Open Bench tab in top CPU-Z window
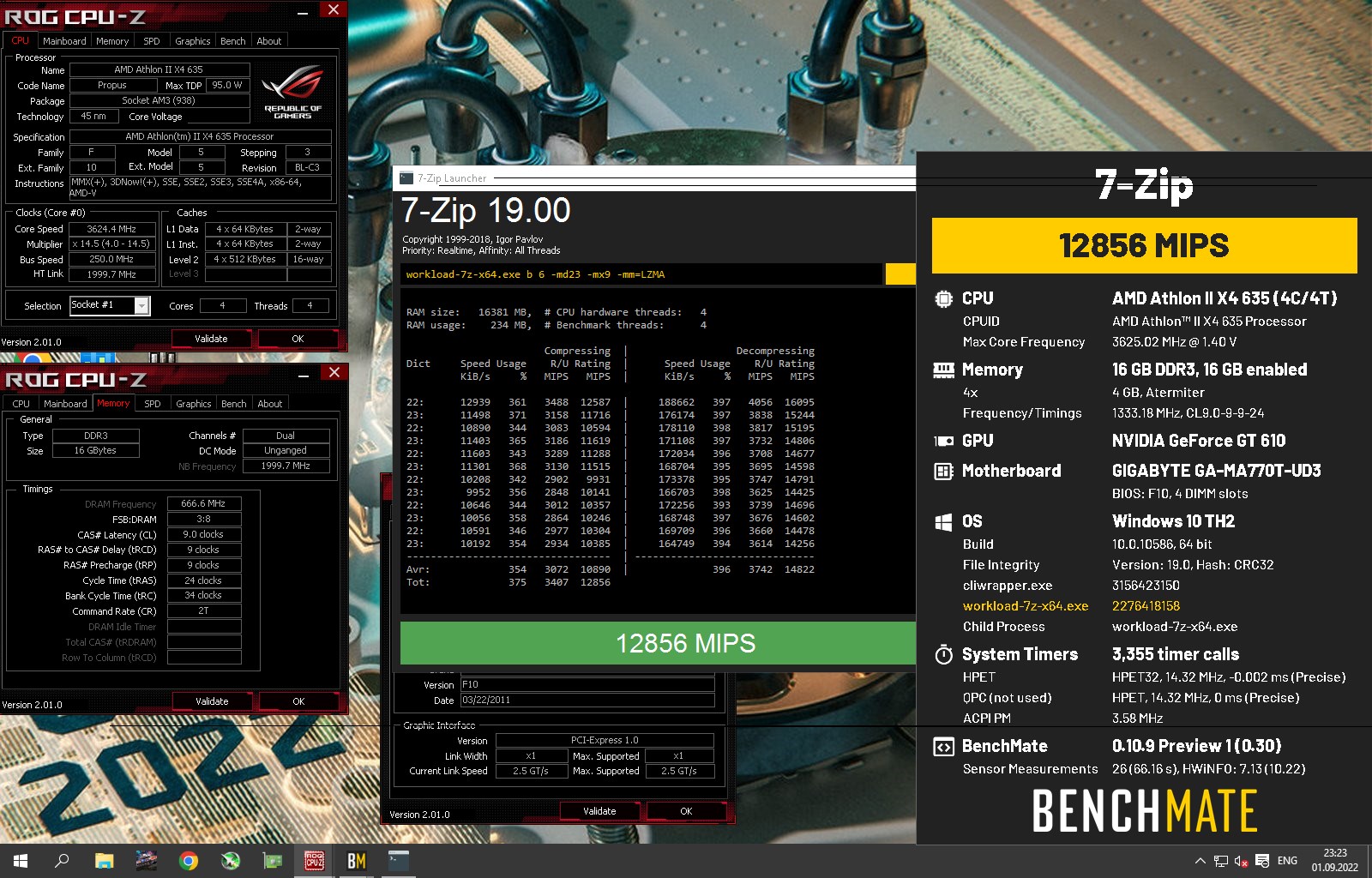Screen dimensions: 1372x878 tap(232, 41)
